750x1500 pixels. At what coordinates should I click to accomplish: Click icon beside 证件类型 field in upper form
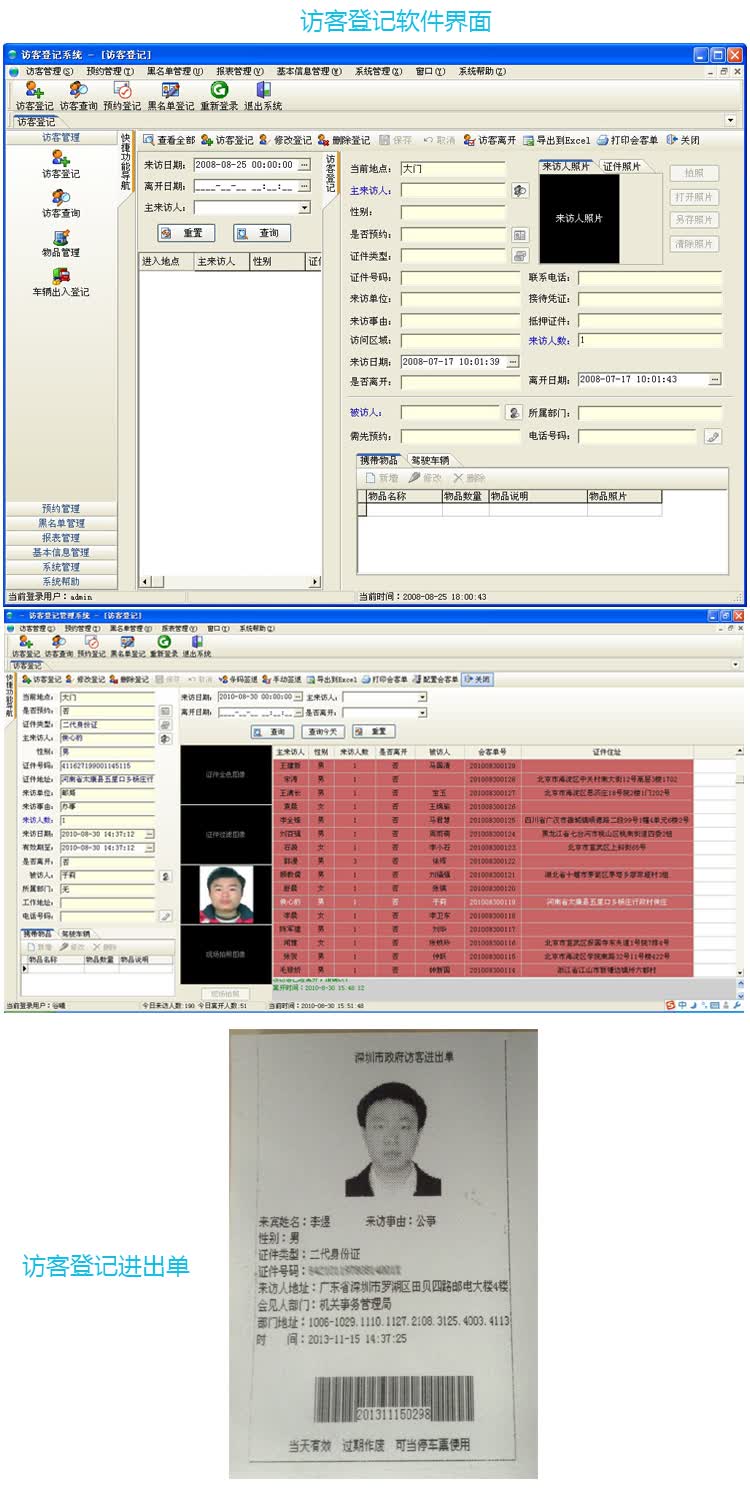(x=520, y=256)
